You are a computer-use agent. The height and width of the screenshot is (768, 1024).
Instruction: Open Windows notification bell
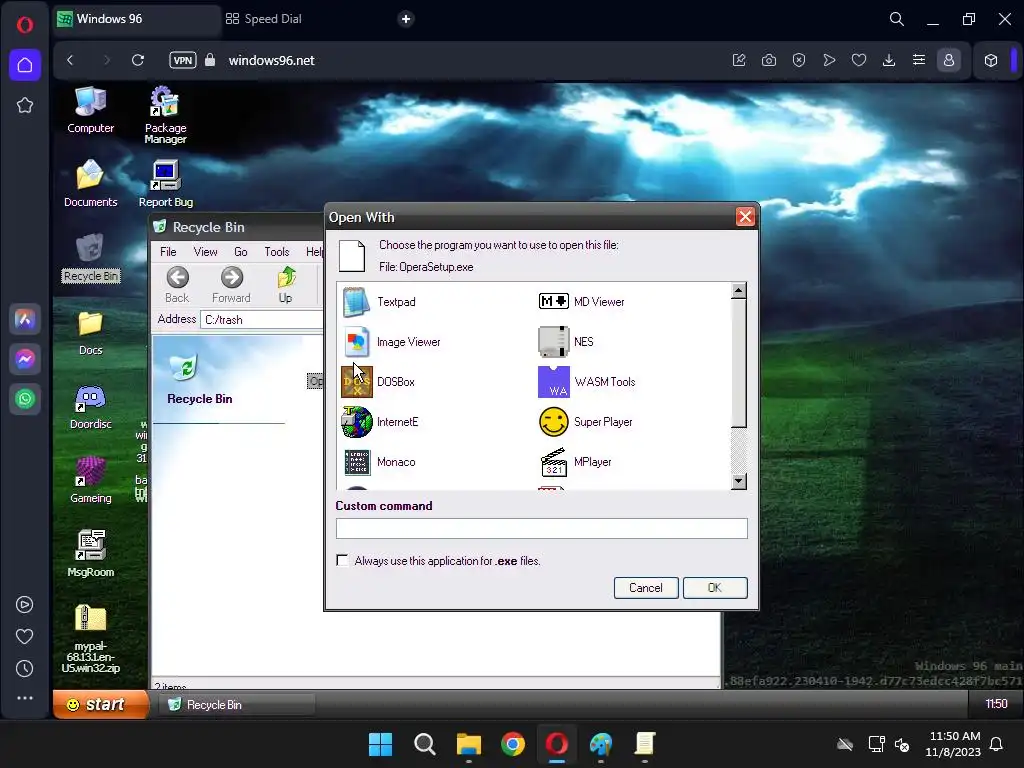click(x=996, y=744)
